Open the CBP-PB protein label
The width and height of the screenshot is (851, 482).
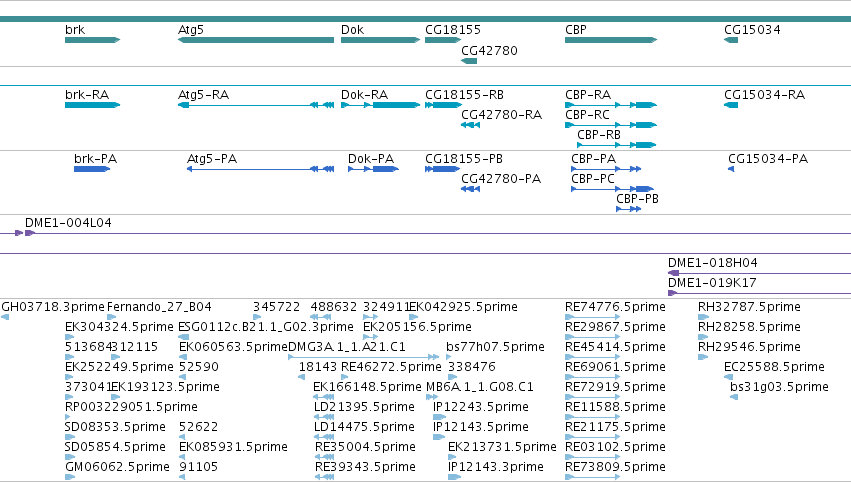(637, 199)
